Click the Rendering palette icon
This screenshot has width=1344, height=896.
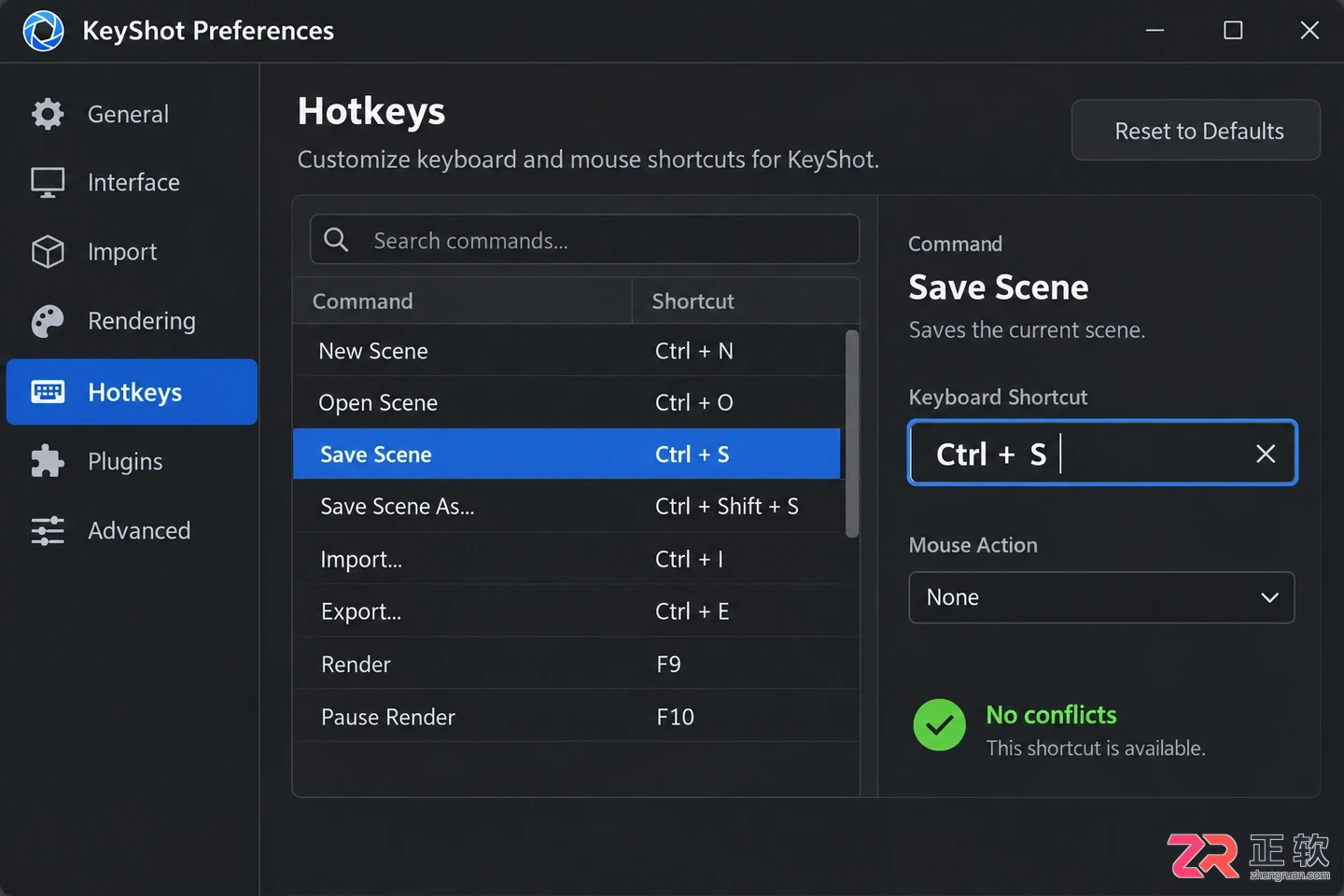tap(48, 321)
